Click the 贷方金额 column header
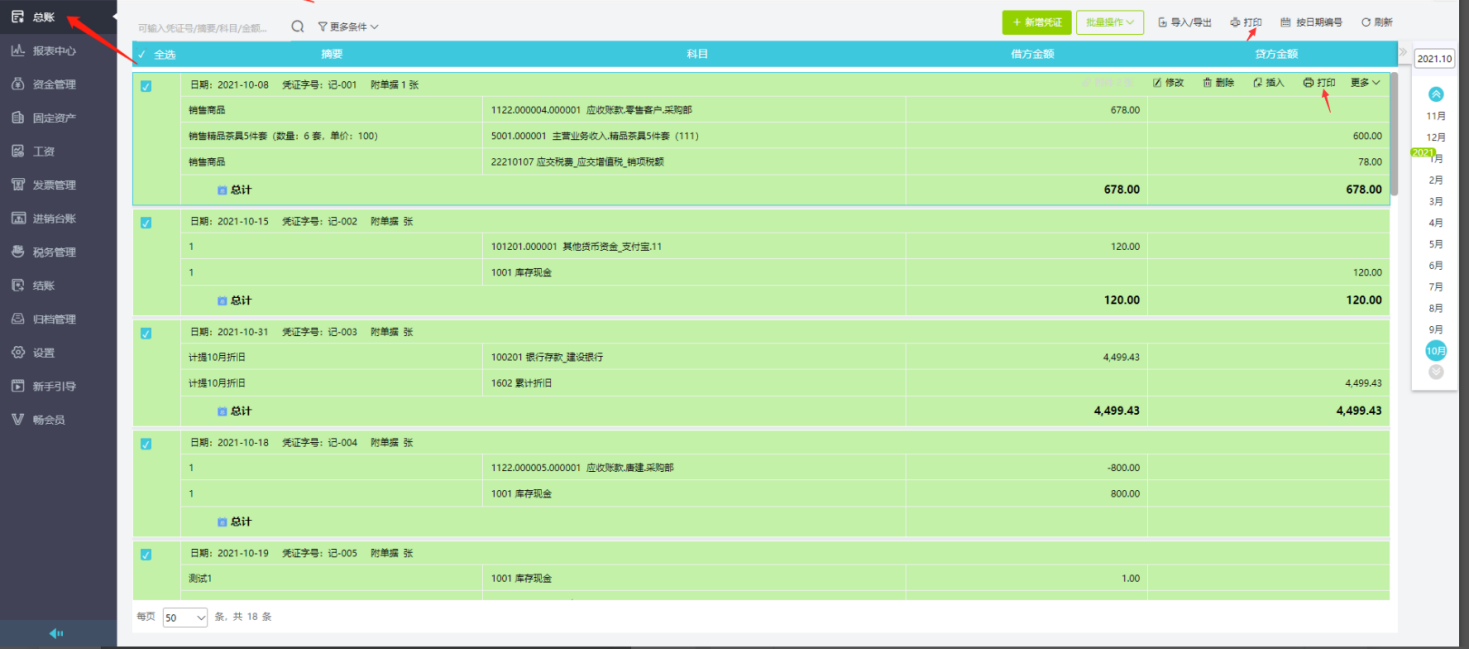Screen dimensions: 1469x649 click(1275, 54)
